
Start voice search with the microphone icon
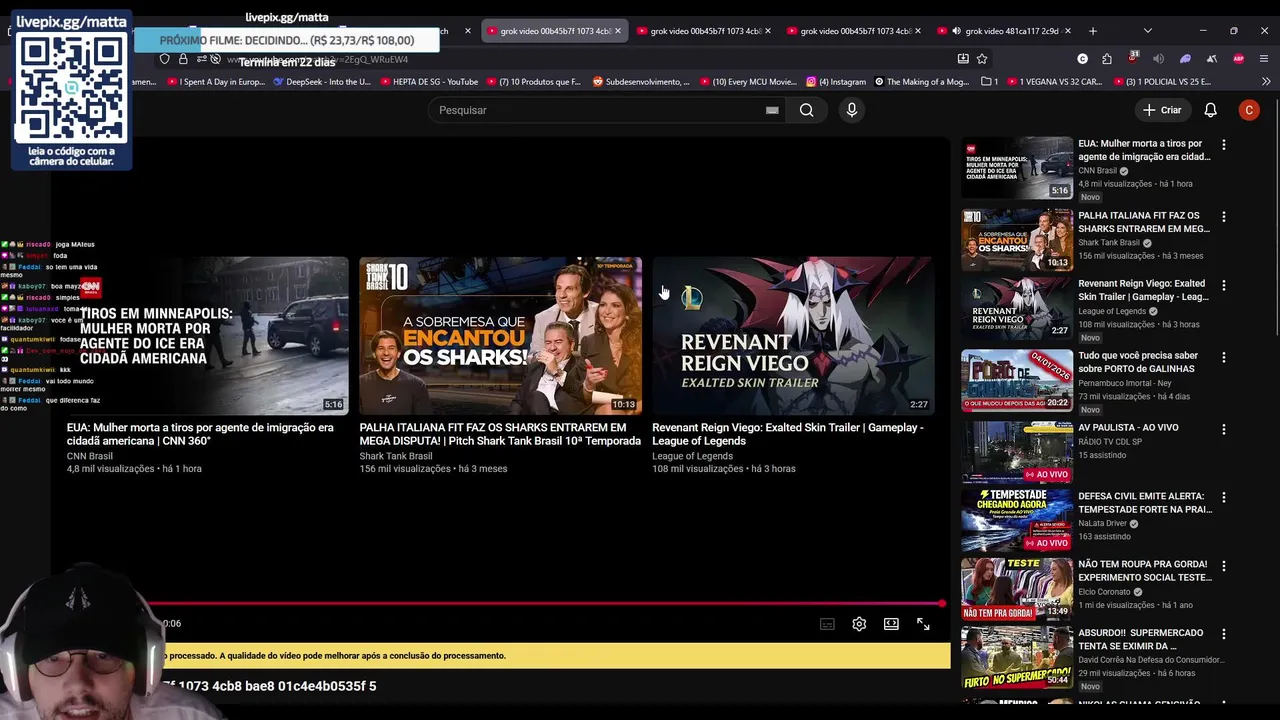point(852,110)
